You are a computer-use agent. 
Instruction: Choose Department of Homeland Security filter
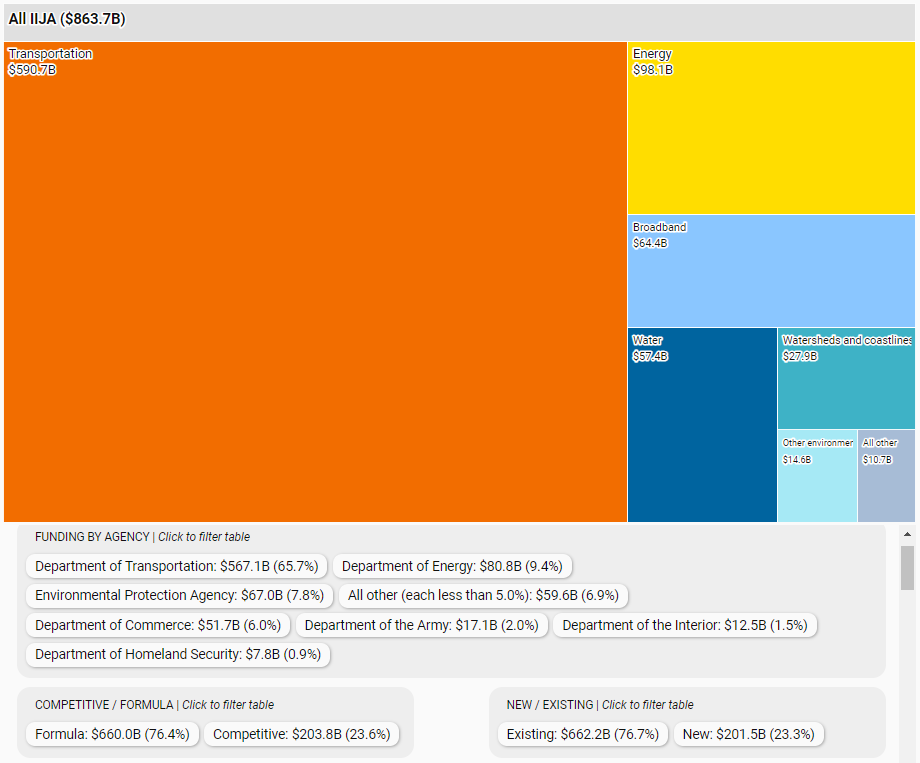tap(178, 655)
